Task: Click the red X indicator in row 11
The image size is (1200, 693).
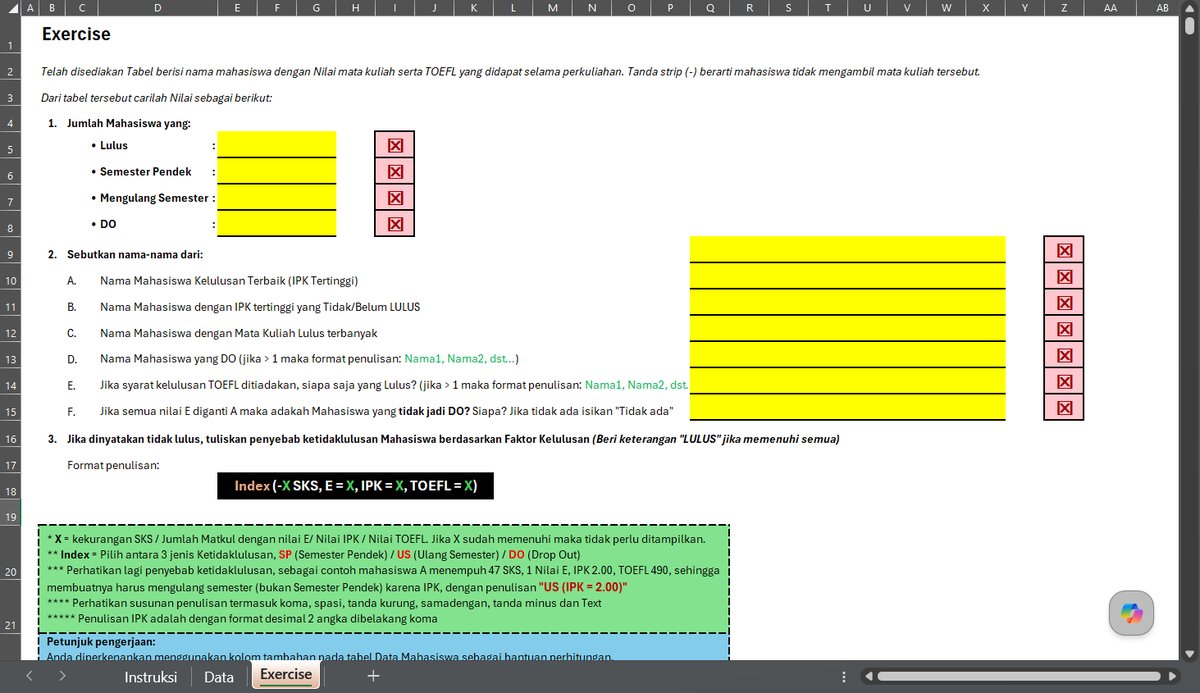Action: pyautogui.click(x=1064, y=303)
